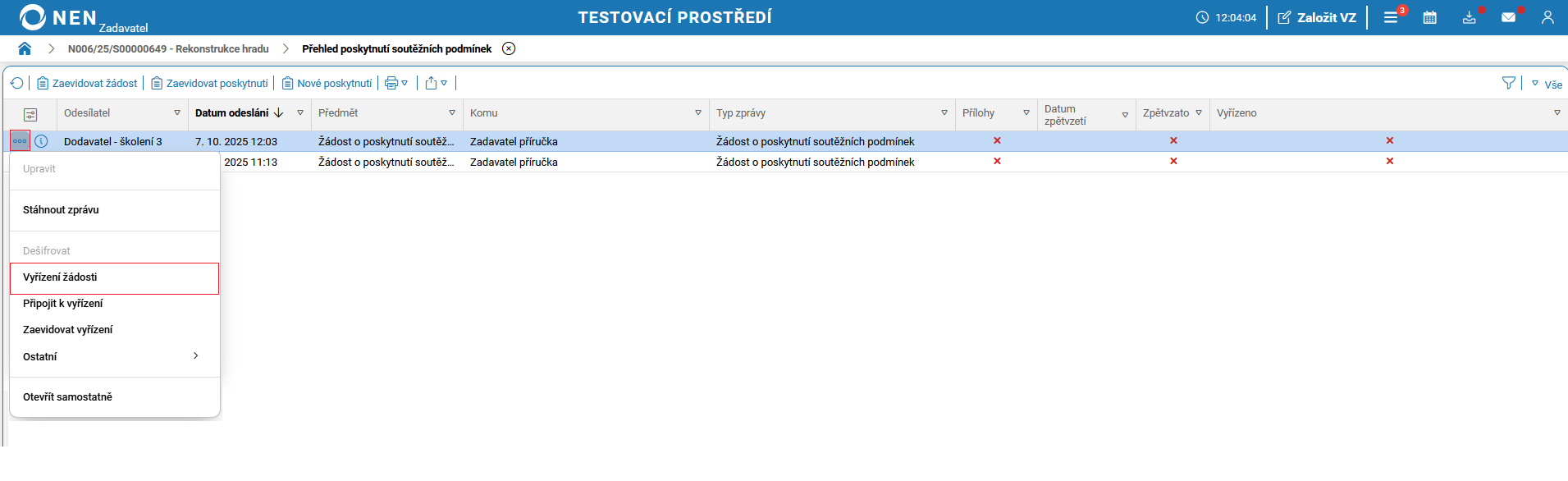Open the hamburger menu with the notification badge
Viewport: 1568px width, 481px height.
[1391, 17]
